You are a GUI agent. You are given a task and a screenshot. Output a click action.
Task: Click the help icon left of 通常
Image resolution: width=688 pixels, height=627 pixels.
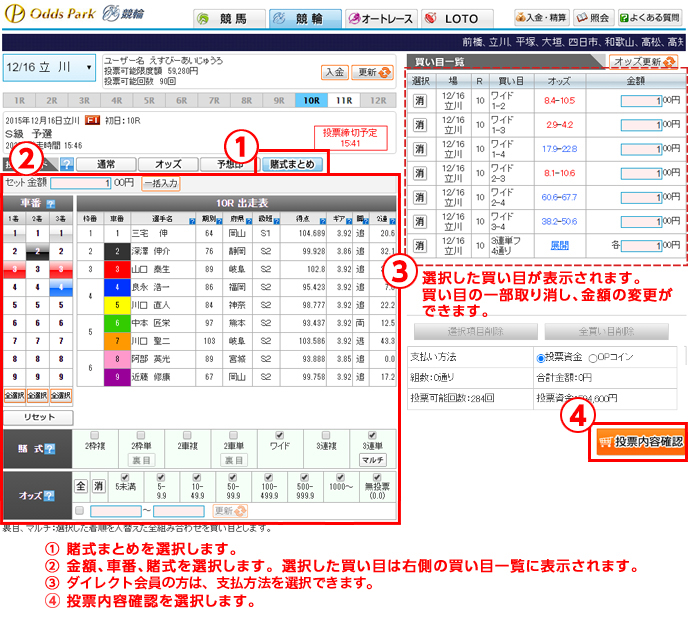point(67,165)
